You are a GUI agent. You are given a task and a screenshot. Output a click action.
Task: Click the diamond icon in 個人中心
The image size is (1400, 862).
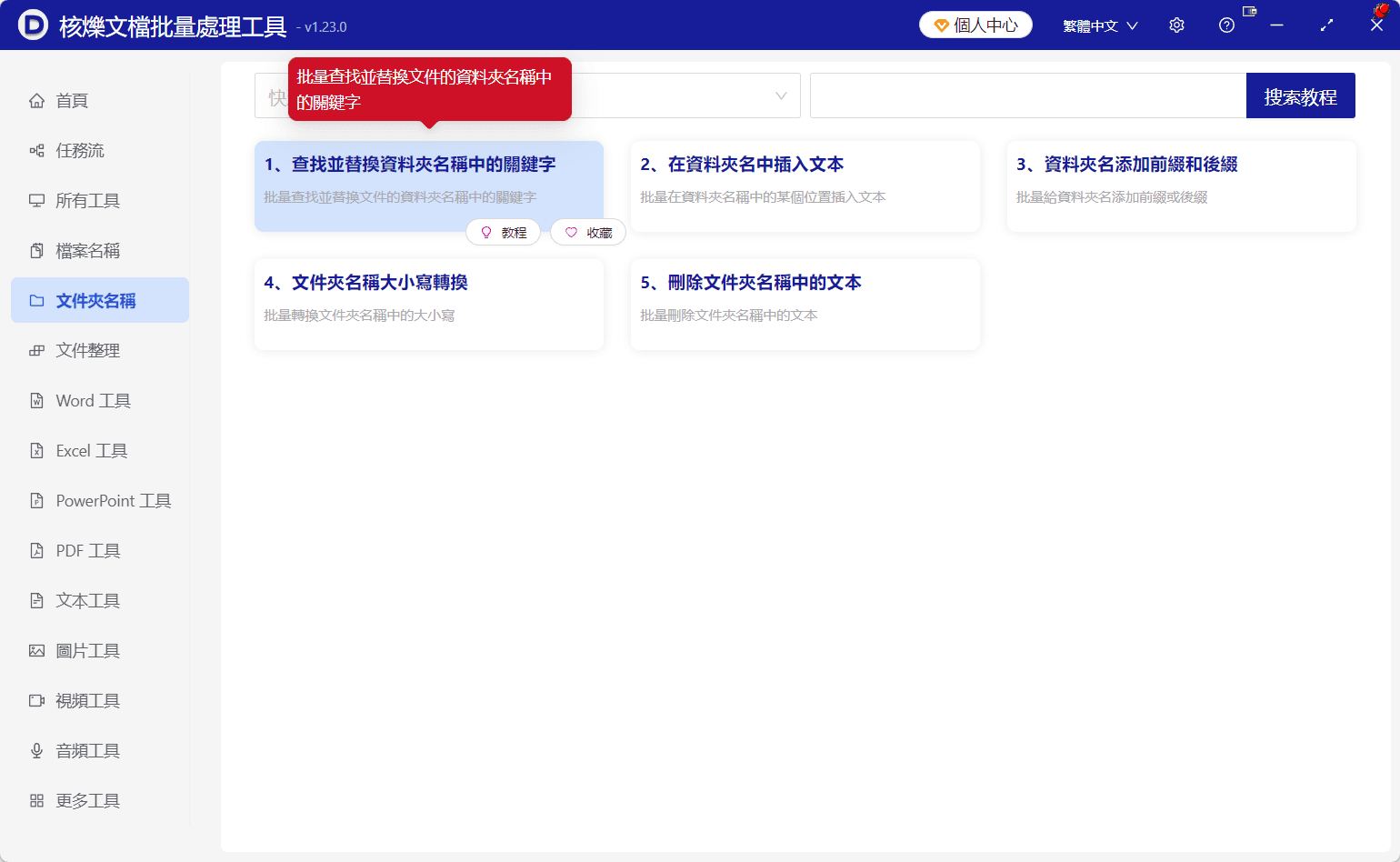pos(941,25)
